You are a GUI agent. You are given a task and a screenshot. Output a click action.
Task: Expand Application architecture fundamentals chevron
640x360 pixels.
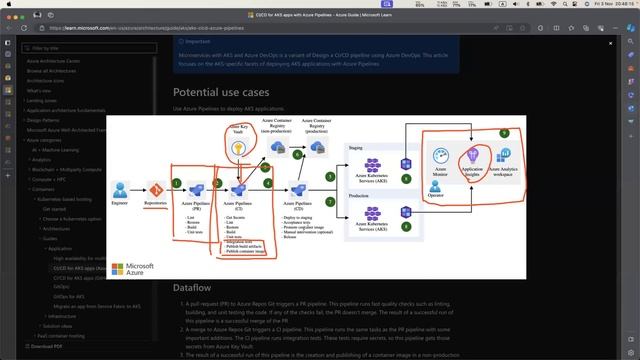pyautogui.click(x=24, y=110)
